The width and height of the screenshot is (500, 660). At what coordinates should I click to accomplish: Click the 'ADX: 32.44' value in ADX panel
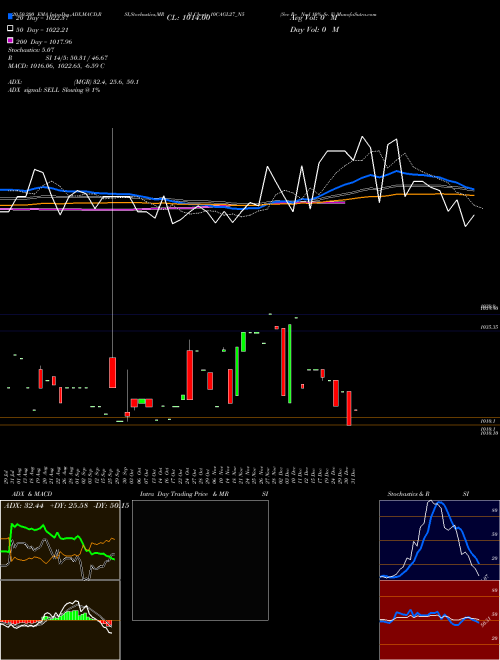pyautogui.click(x=23, y=506)
